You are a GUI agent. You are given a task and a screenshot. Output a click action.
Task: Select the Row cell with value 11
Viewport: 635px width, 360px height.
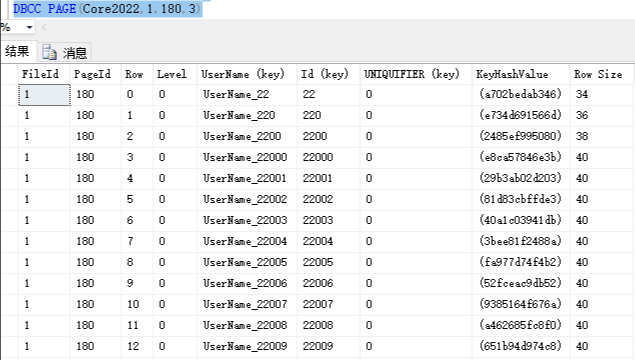[137, 326]
